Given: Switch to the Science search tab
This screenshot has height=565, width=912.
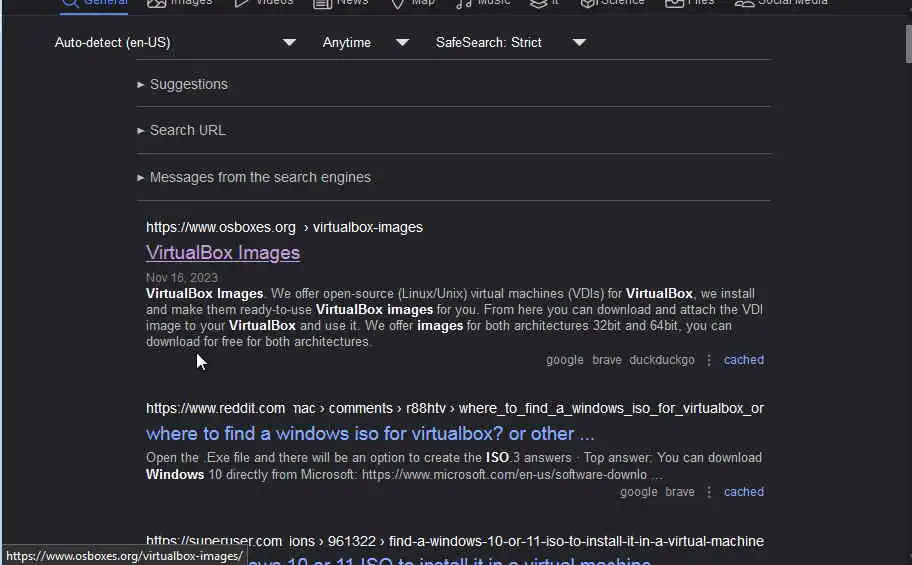Looking at the screenshot, I should click(612, 3).
